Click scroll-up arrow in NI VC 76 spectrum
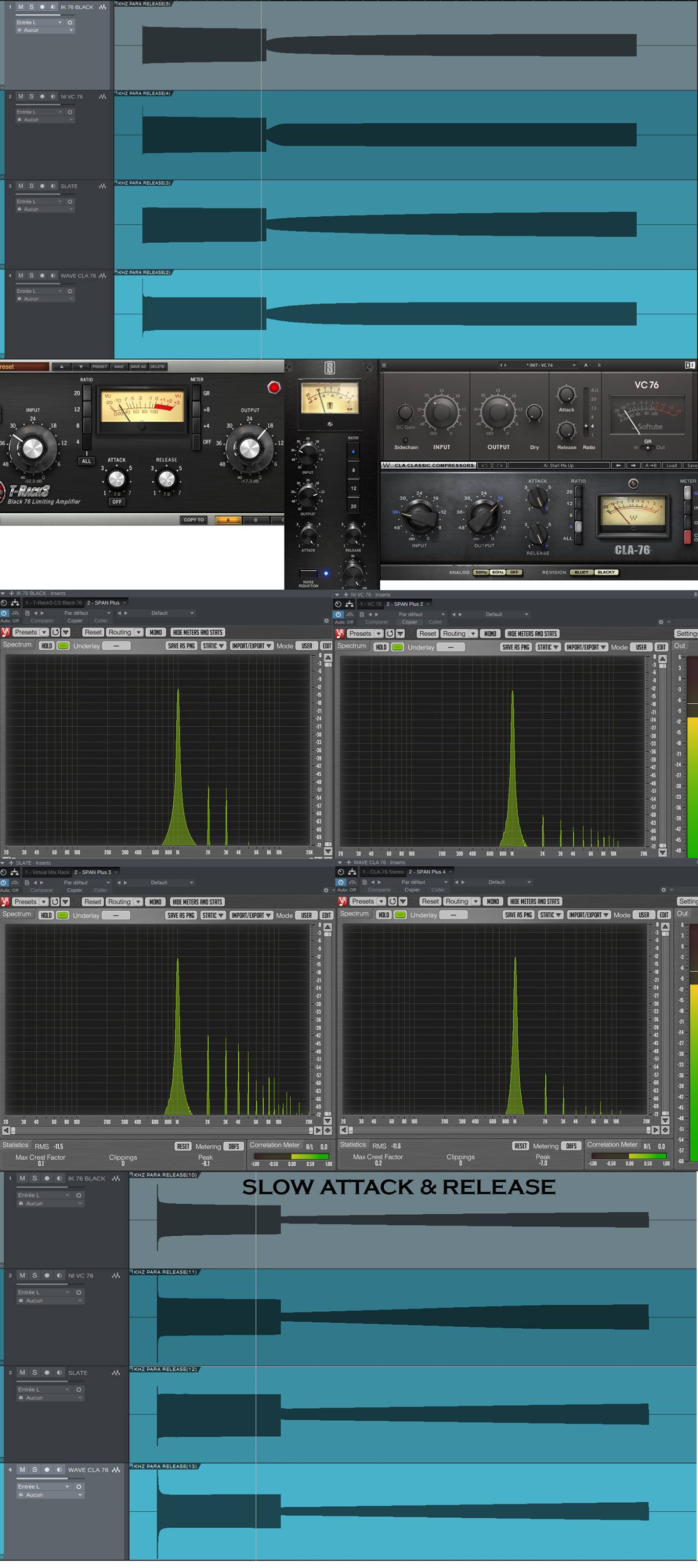Screen dimensions: 698x1568 [x=663, y=659]
